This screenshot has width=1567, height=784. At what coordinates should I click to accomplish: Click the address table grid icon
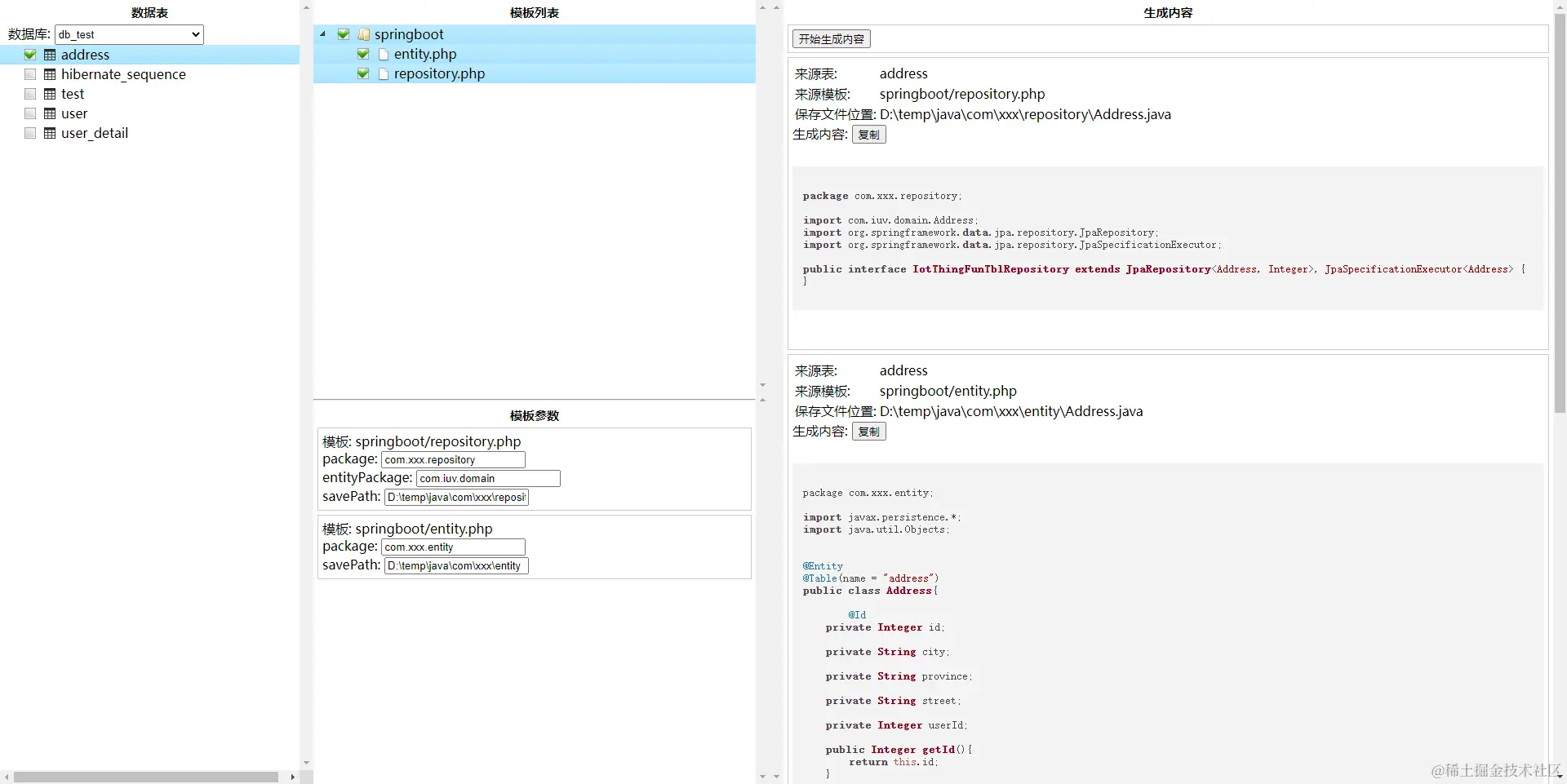(50, 55)
